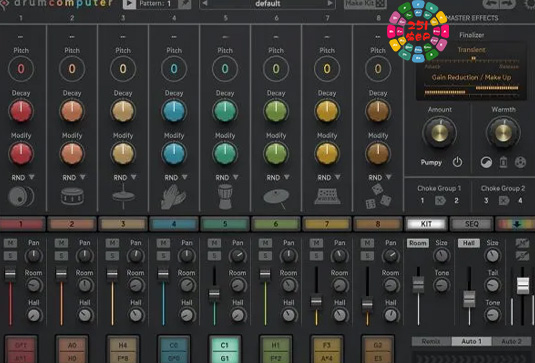
Task: Switch to the KIT tab
Action: point(426,224)
